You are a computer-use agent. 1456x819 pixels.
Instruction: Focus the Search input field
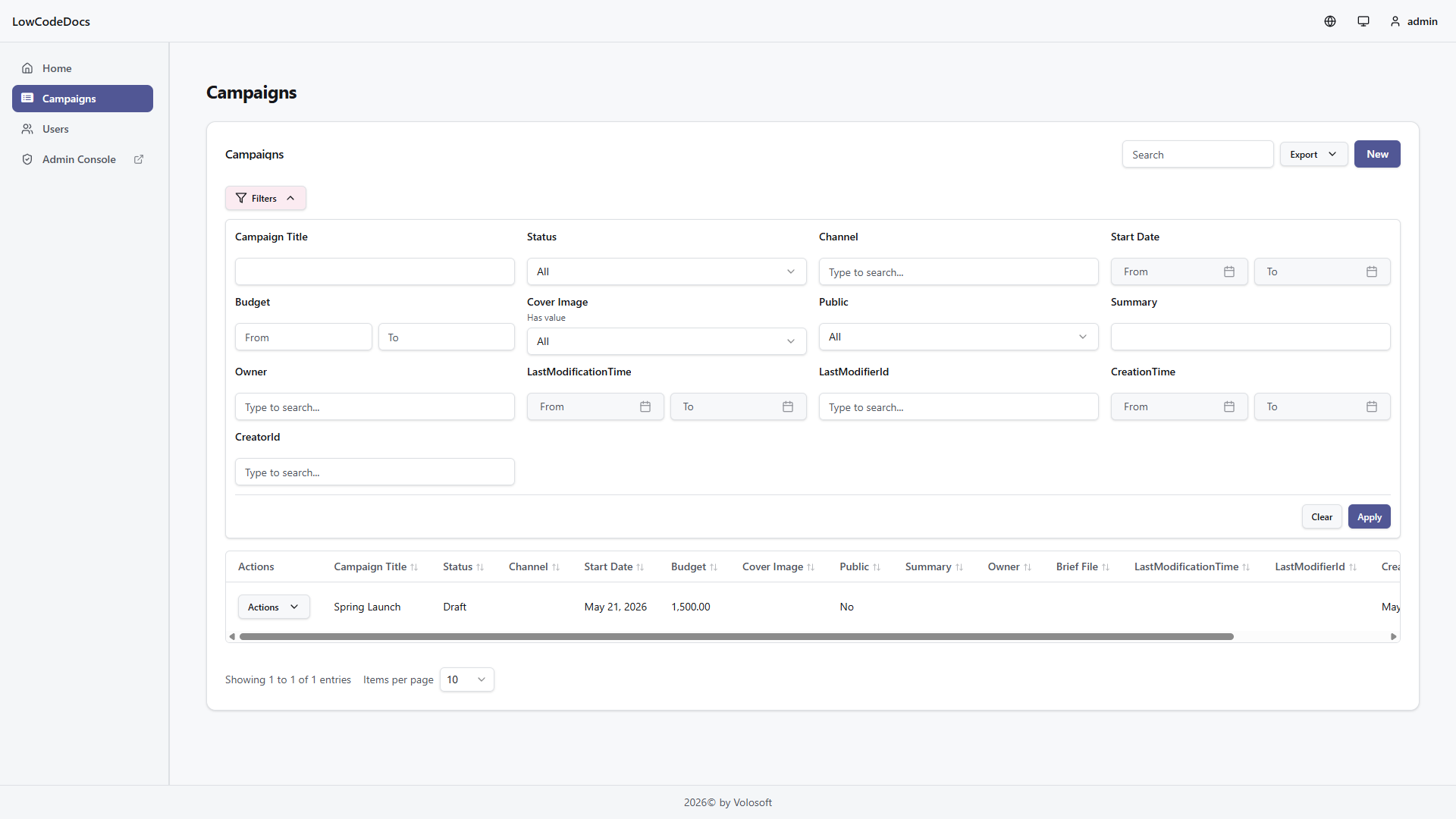coord(1197,154)
